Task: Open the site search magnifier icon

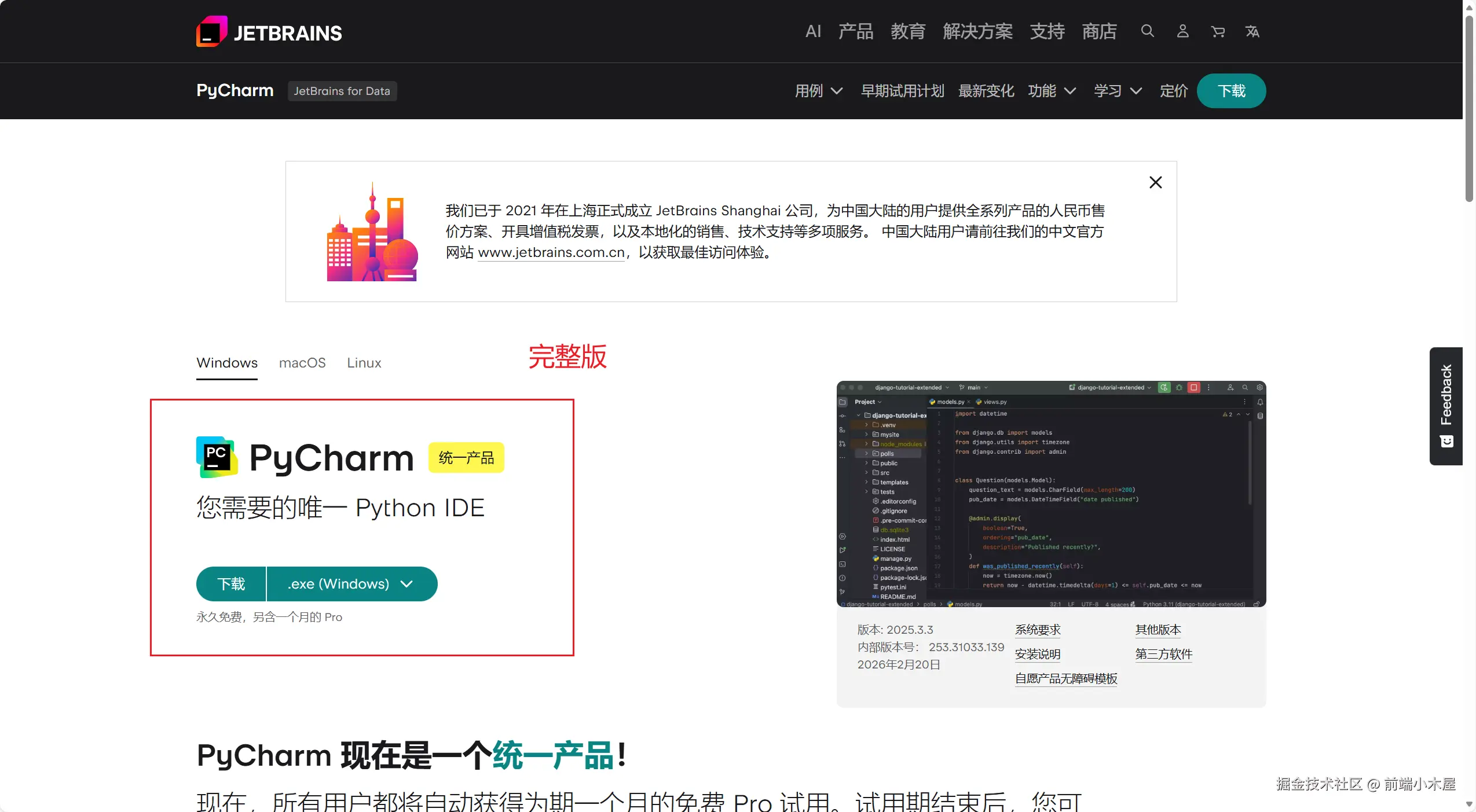Action: click(1147, 31)
